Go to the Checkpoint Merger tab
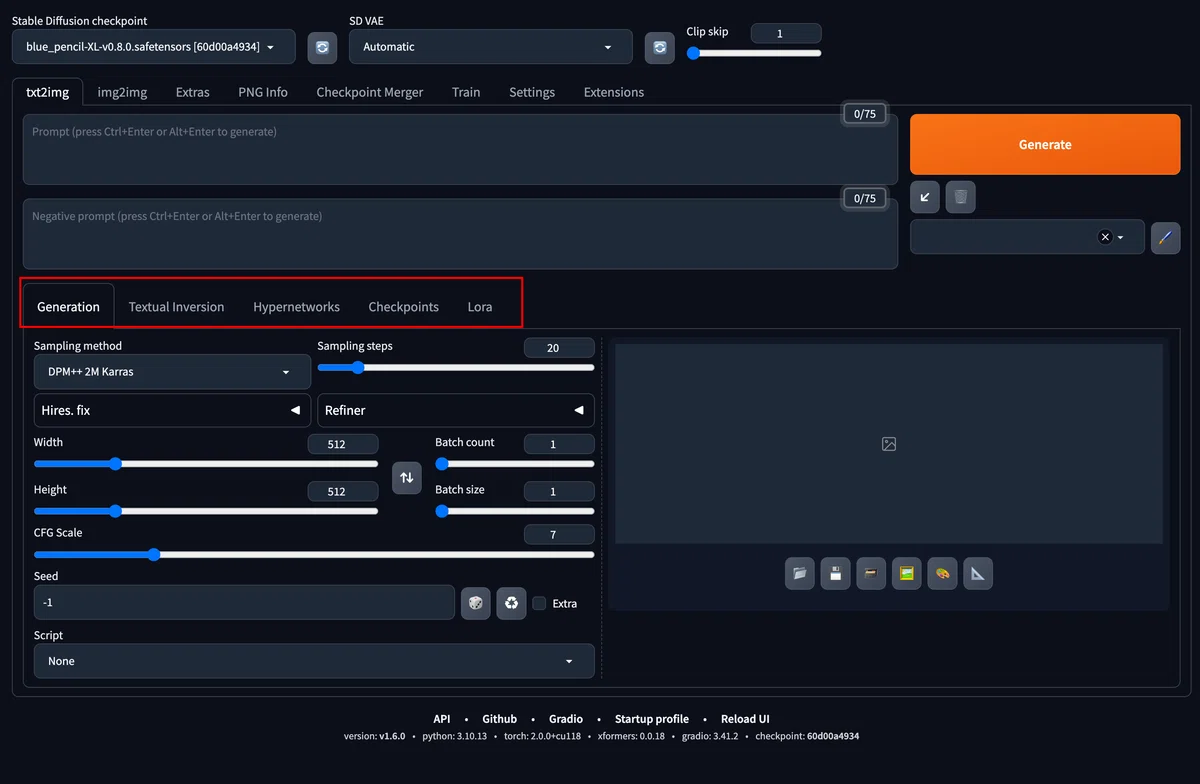This screenshot has height=784, width=1200. coord(370,92)
